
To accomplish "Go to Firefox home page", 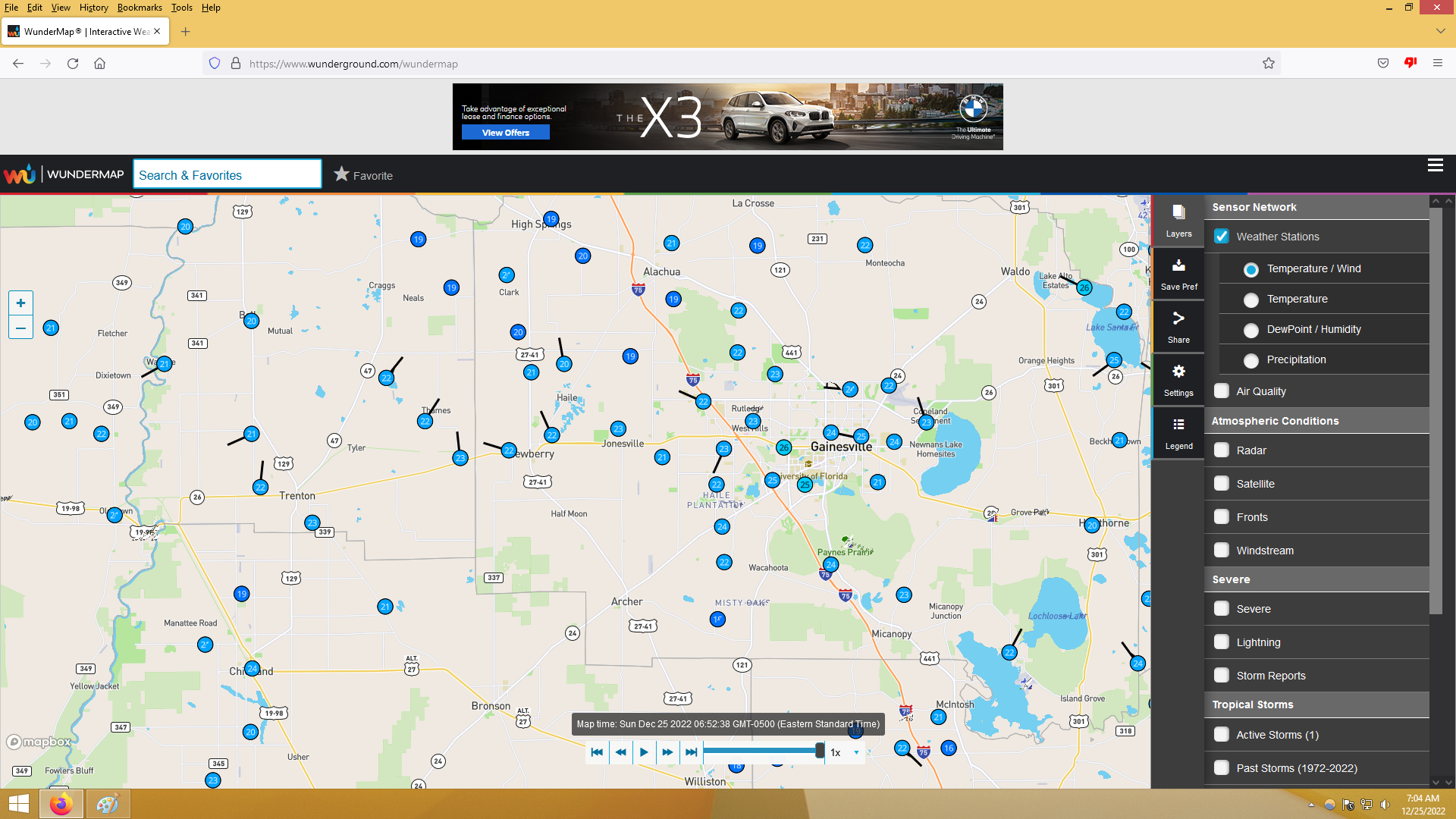I will click(99, 64).
